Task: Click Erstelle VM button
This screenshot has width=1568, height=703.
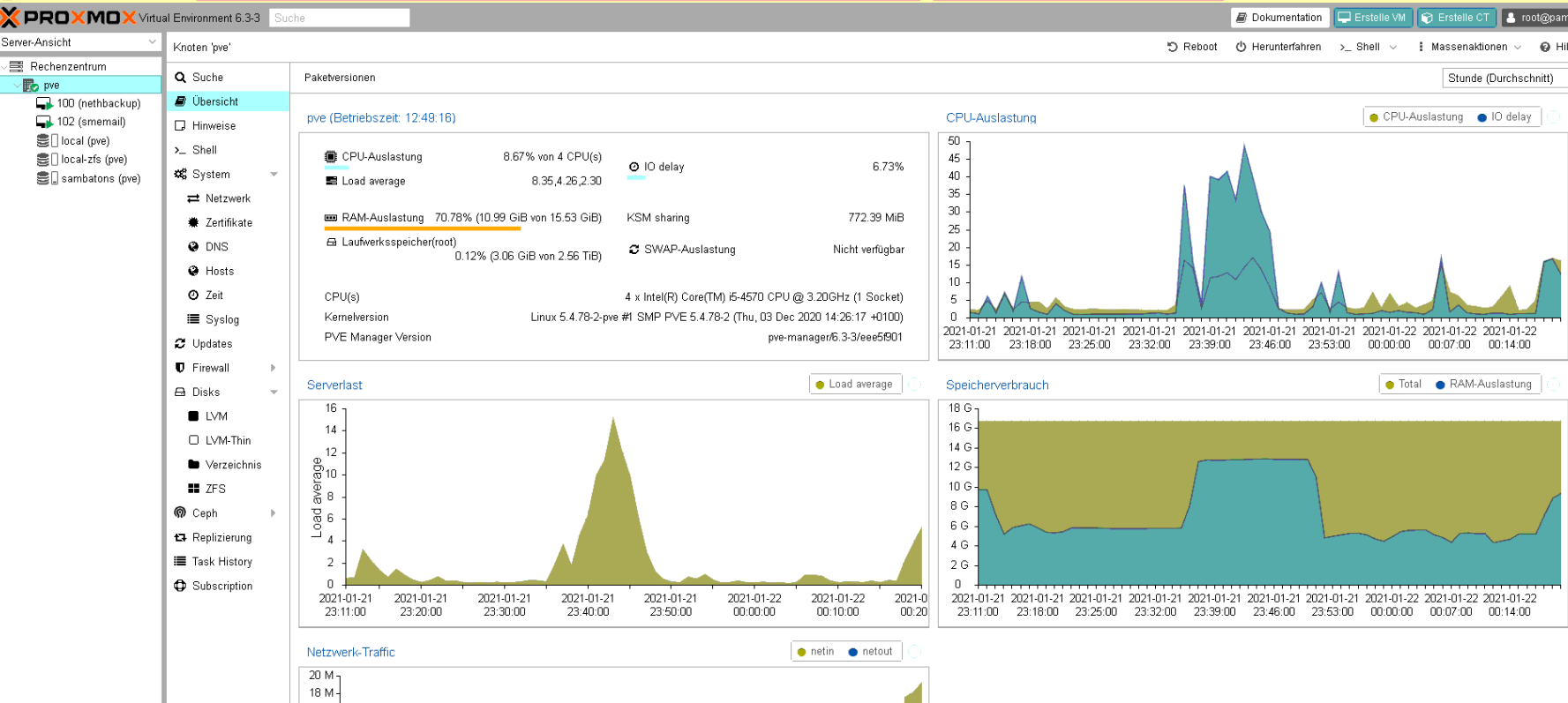Action: tap(1373, 18)
